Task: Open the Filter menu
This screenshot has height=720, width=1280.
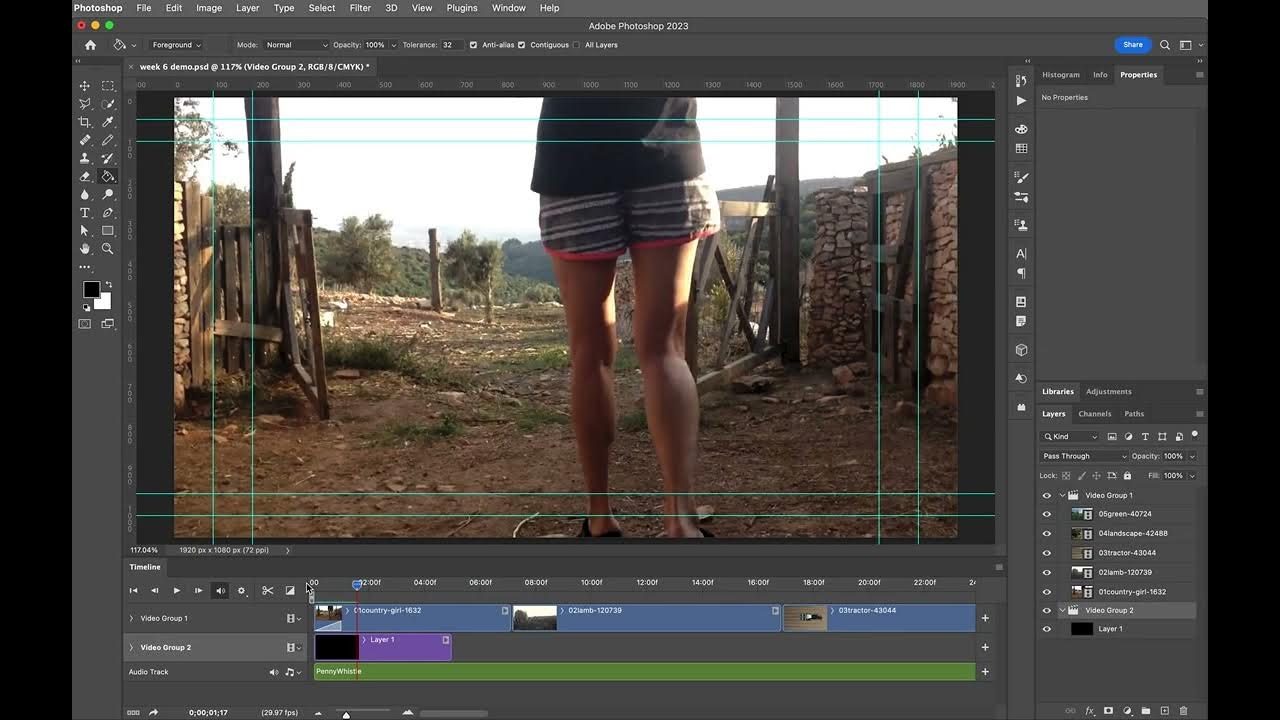Action: point(360,8)
